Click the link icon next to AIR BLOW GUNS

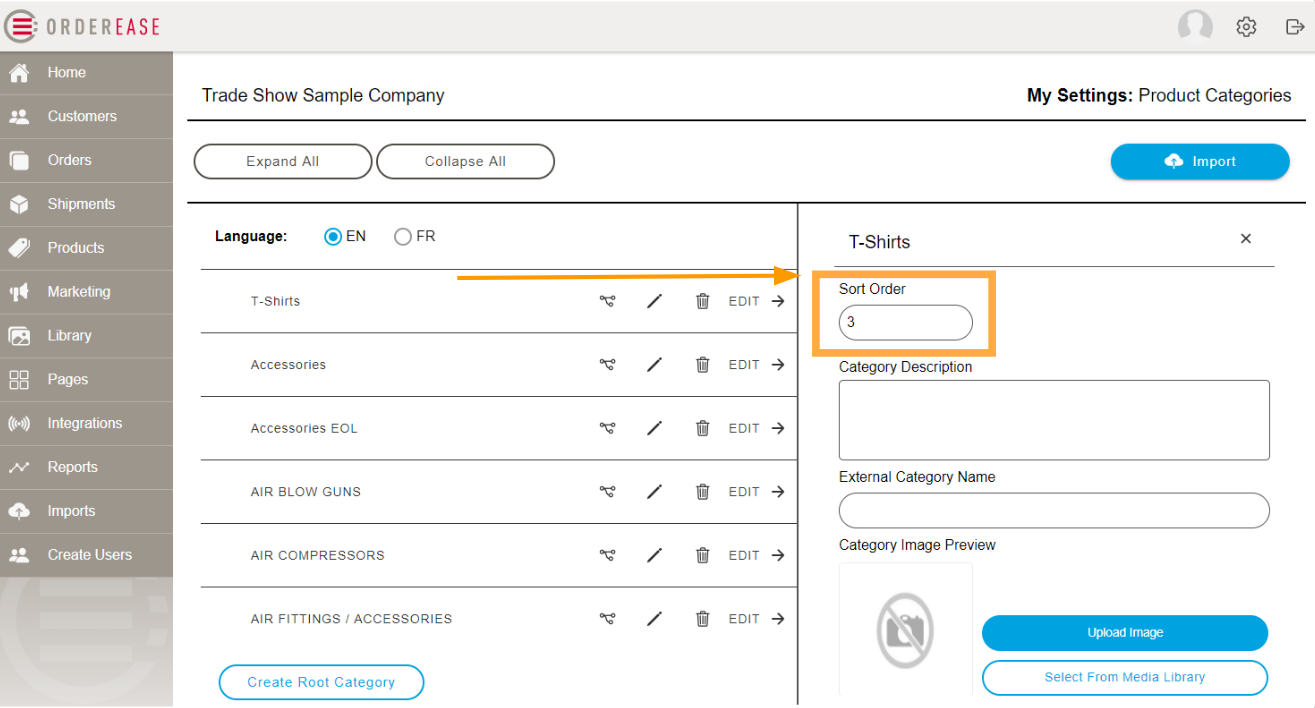point(607,491)
